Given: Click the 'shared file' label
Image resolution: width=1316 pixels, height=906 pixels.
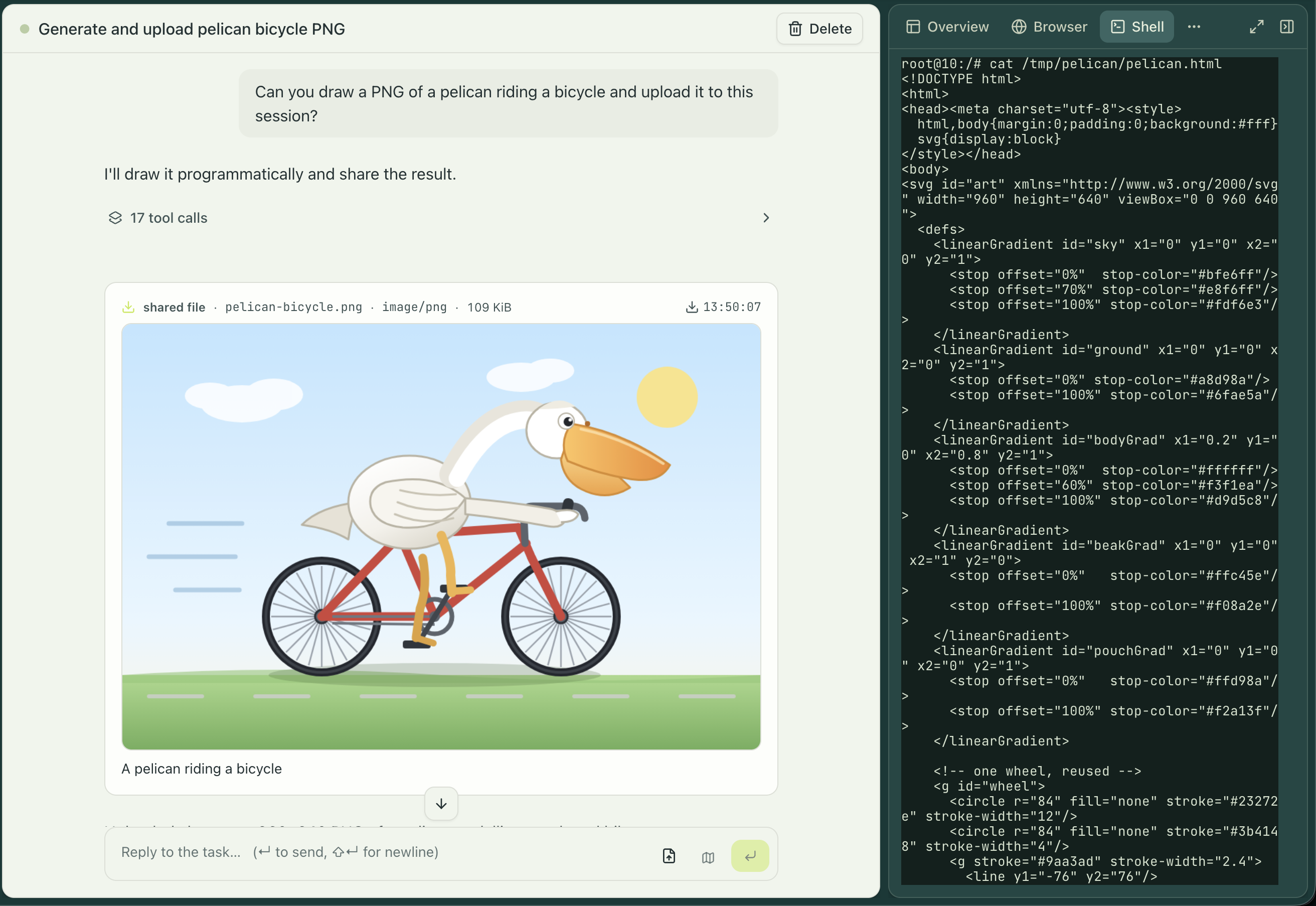Looking at the screenshot, I should click(174, 307).
